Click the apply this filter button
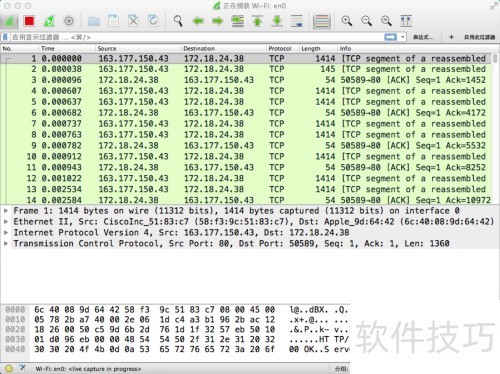Image resolution: width=500 pixels, height=374 pixels. tap(479, 37)
